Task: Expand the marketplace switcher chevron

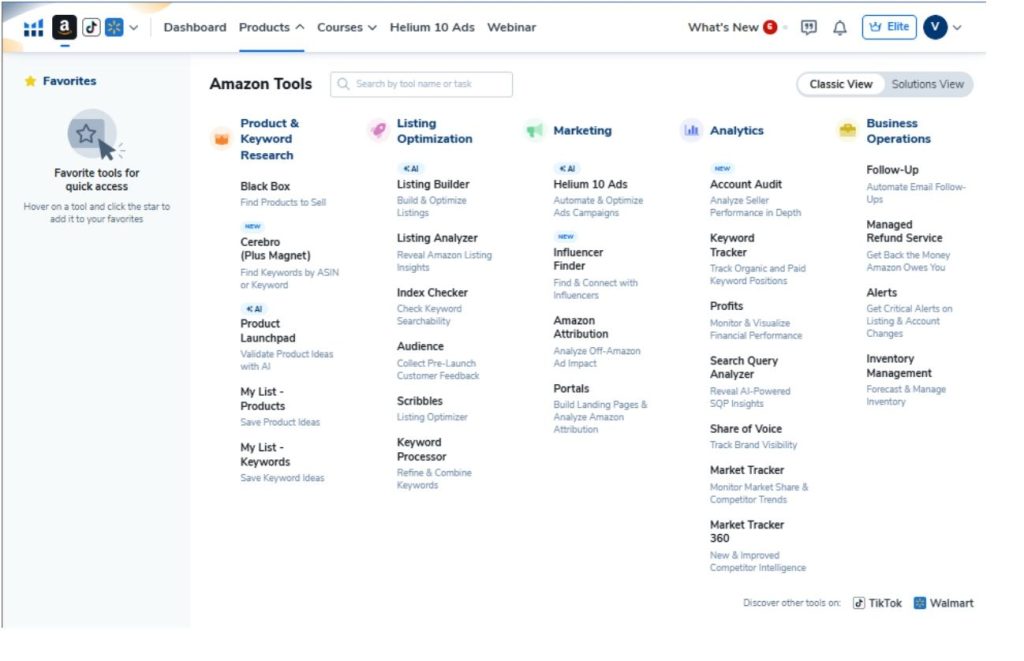Action: click(x=134, y=27)
